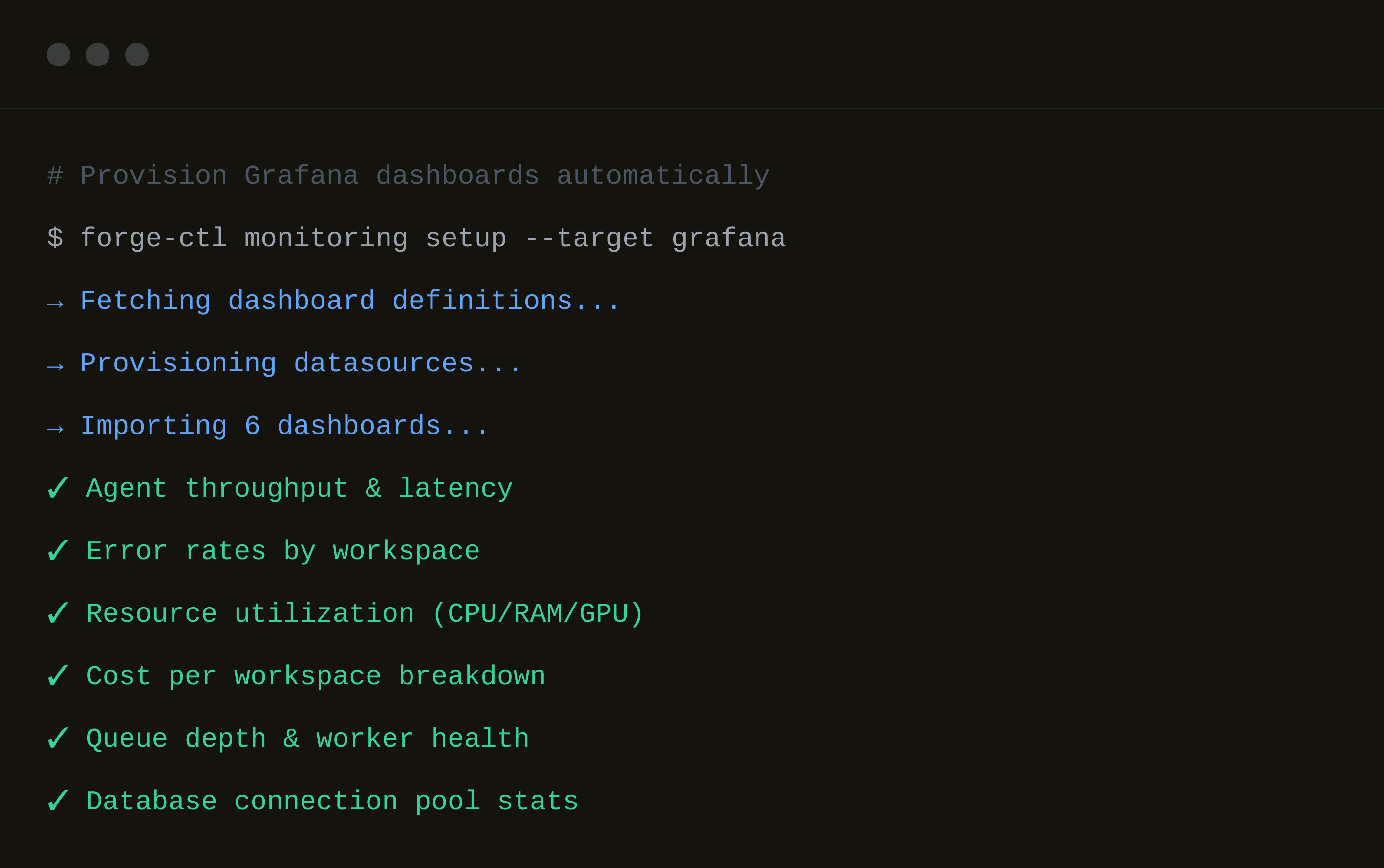Viewport: 1384px width, 868px height.
Task: Click the text "Database connection pool stats"
Action: point(332,802)
